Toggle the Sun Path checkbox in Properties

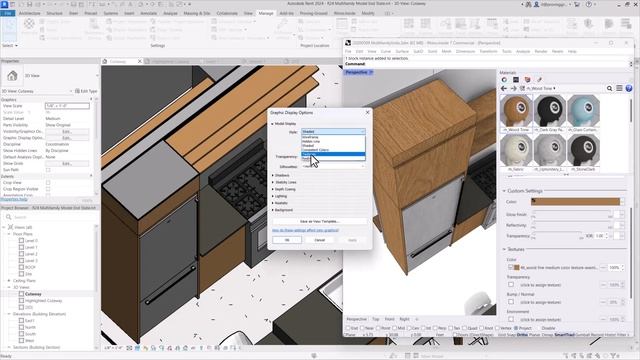point(48,170)
